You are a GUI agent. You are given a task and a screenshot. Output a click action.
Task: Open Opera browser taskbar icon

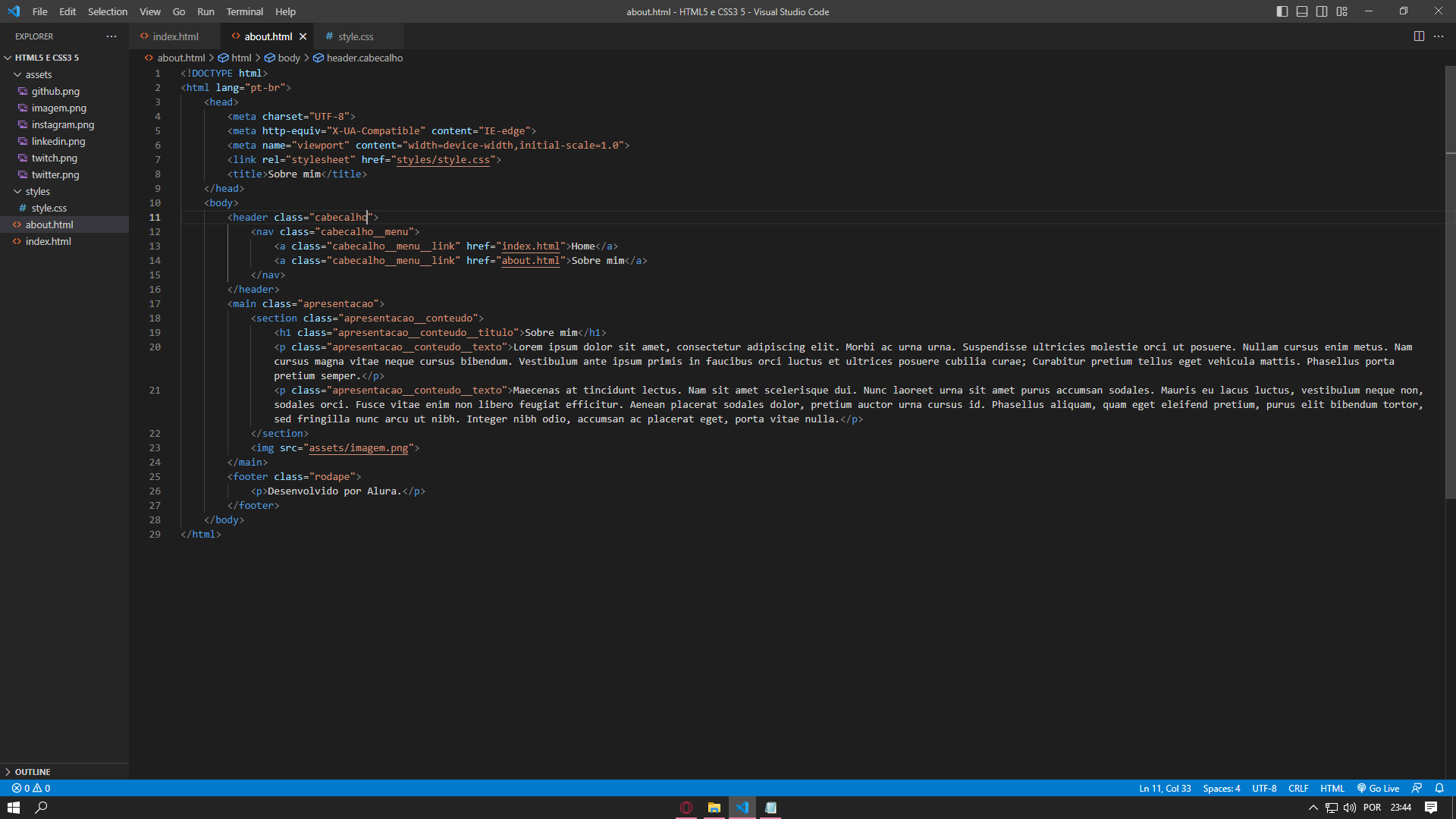(x=686, y=808)
